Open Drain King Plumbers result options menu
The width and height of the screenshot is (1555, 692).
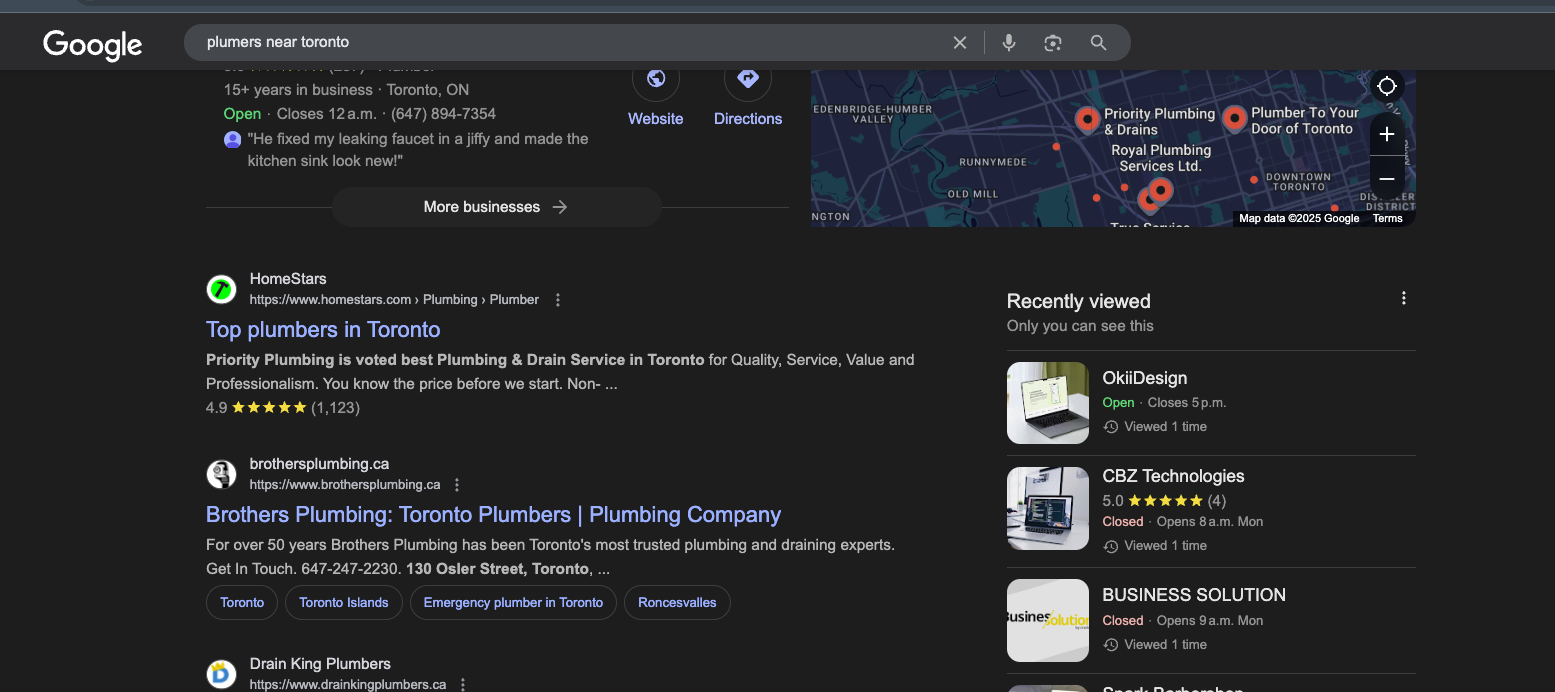(463, 685)
